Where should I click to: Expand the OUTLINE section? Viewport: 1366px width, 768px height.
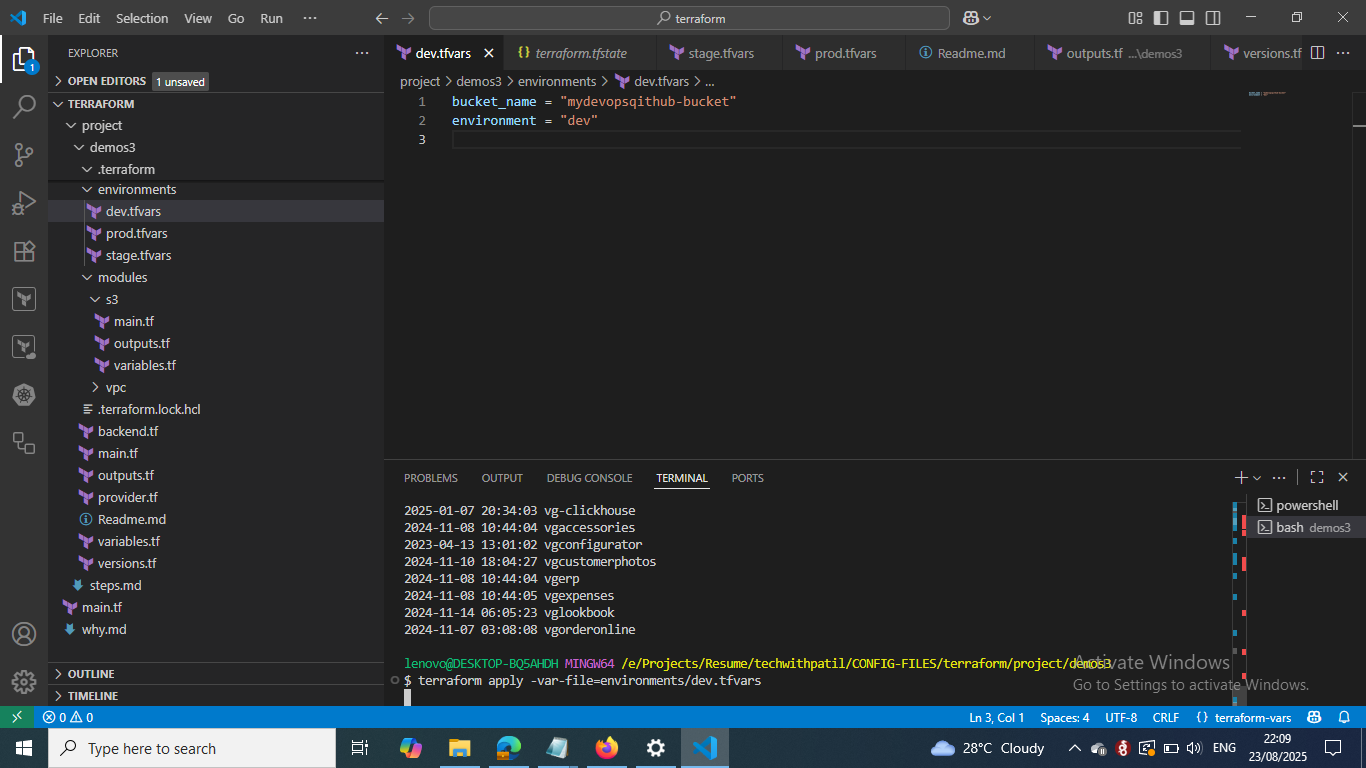(x=90, y=674)
